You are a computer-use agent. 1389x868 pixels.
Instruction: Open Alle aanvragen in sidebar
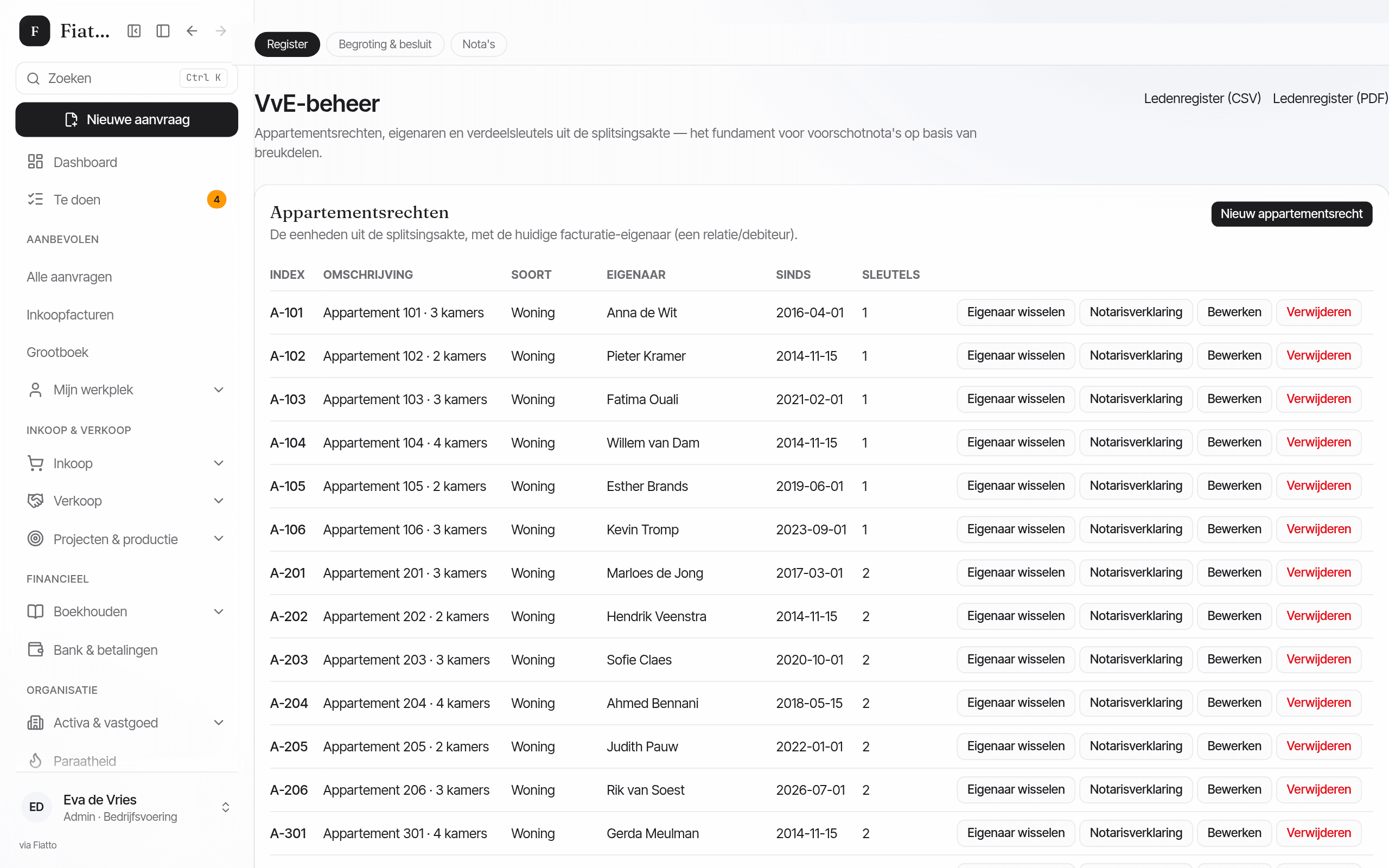click(69, 277)
